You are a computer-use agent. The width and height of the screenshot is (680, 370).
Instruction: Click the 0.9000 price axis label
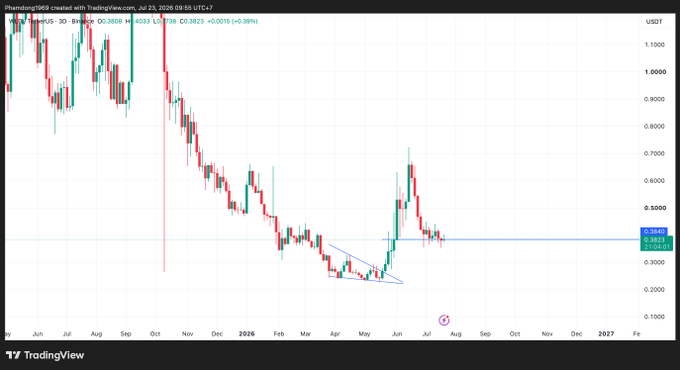tap(654, 99)
